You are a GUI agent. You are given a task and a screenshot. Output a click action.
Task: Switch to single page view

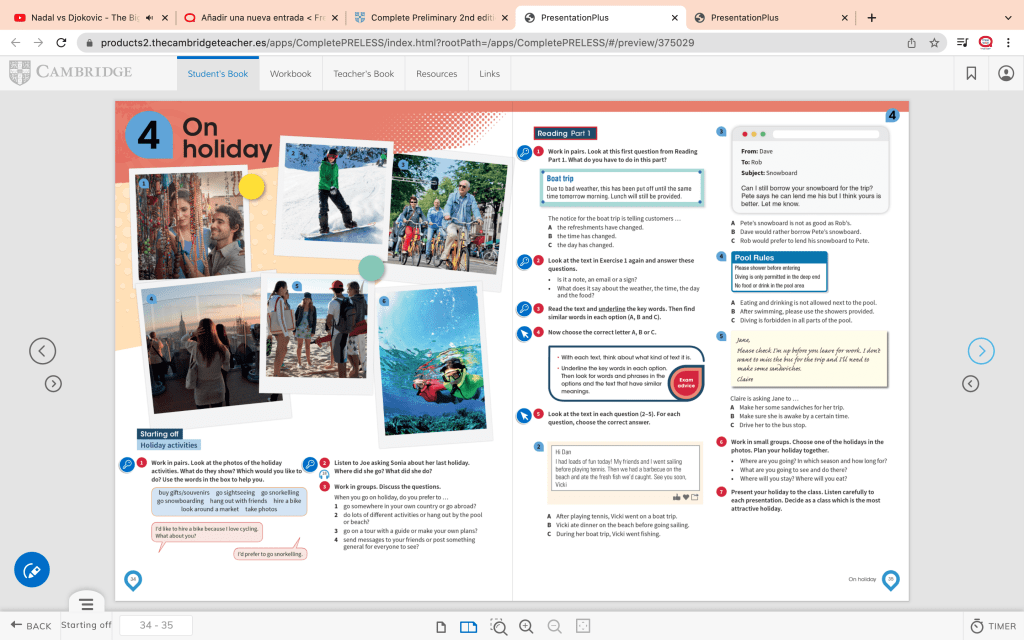point(441,626)
